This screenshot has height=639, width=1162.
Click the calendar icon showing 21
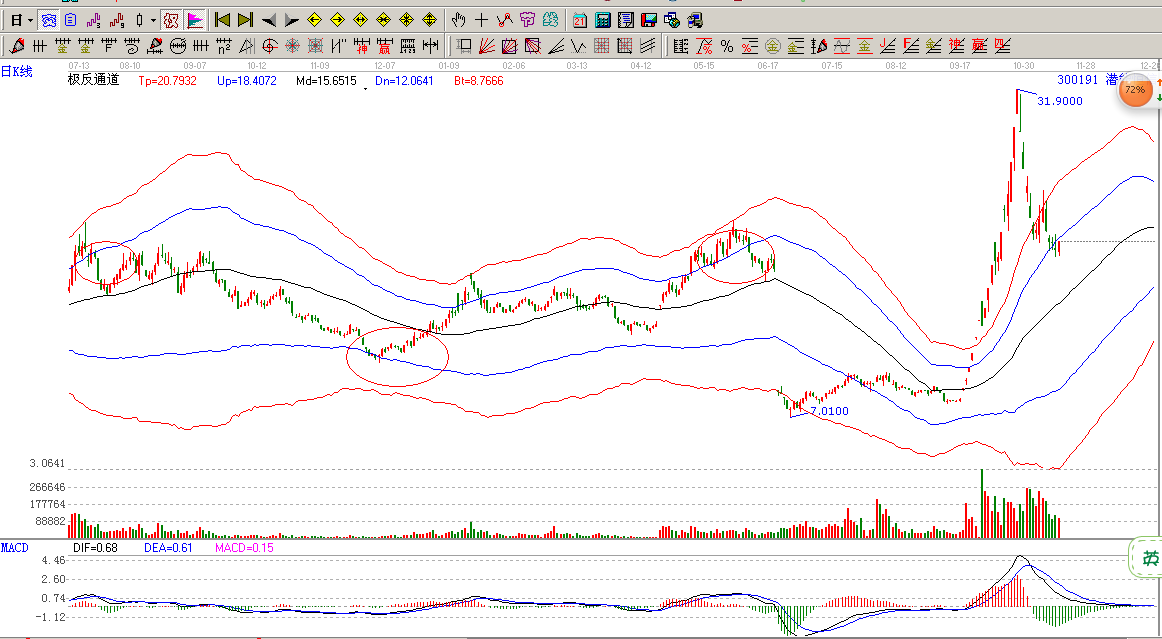pyautogui.click(x=580, y=19)
